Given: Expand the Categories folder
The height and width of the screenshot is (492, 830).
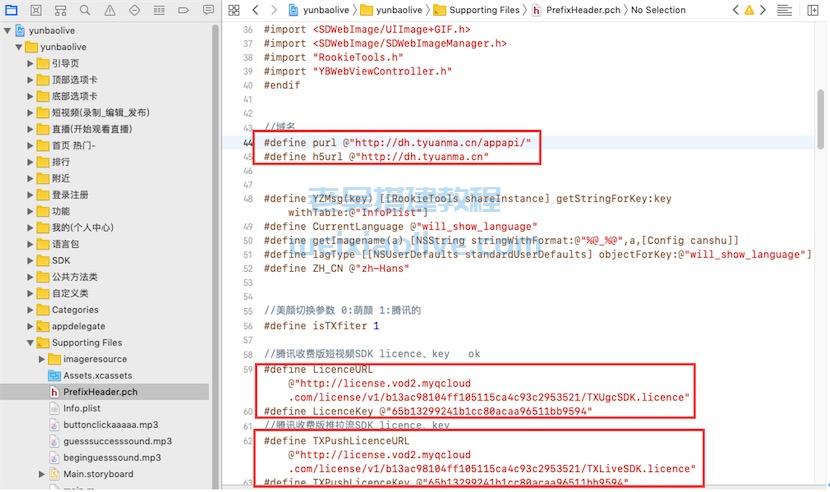Looking at the screenshot, I should pyautogui.click(x=30, y=310).
